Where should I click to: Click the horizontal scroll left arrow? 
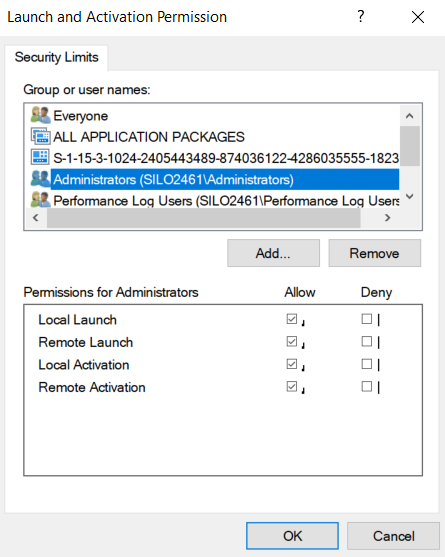click(x=36, y=217)
